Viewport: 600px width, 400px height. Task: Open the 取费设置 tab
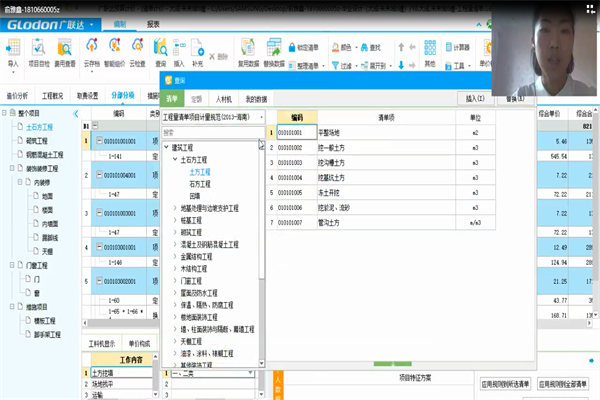(x=87, y=96)
